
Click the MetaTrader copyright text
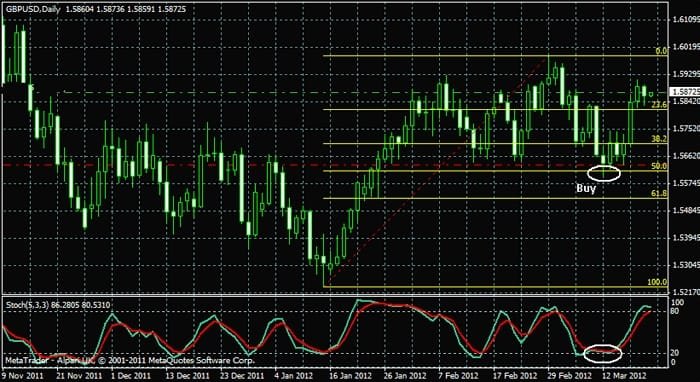(x=130, y=360)
